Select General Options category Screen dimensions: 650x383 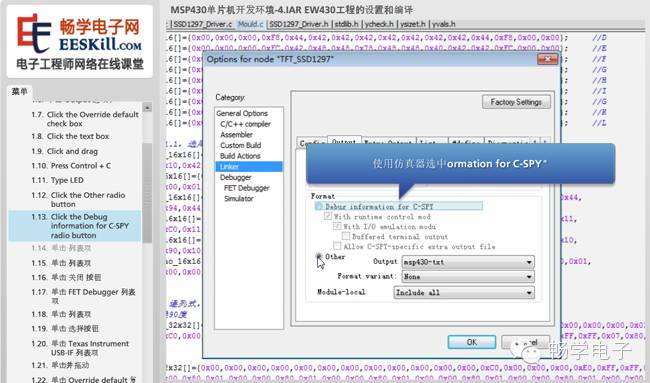point(242,113)
